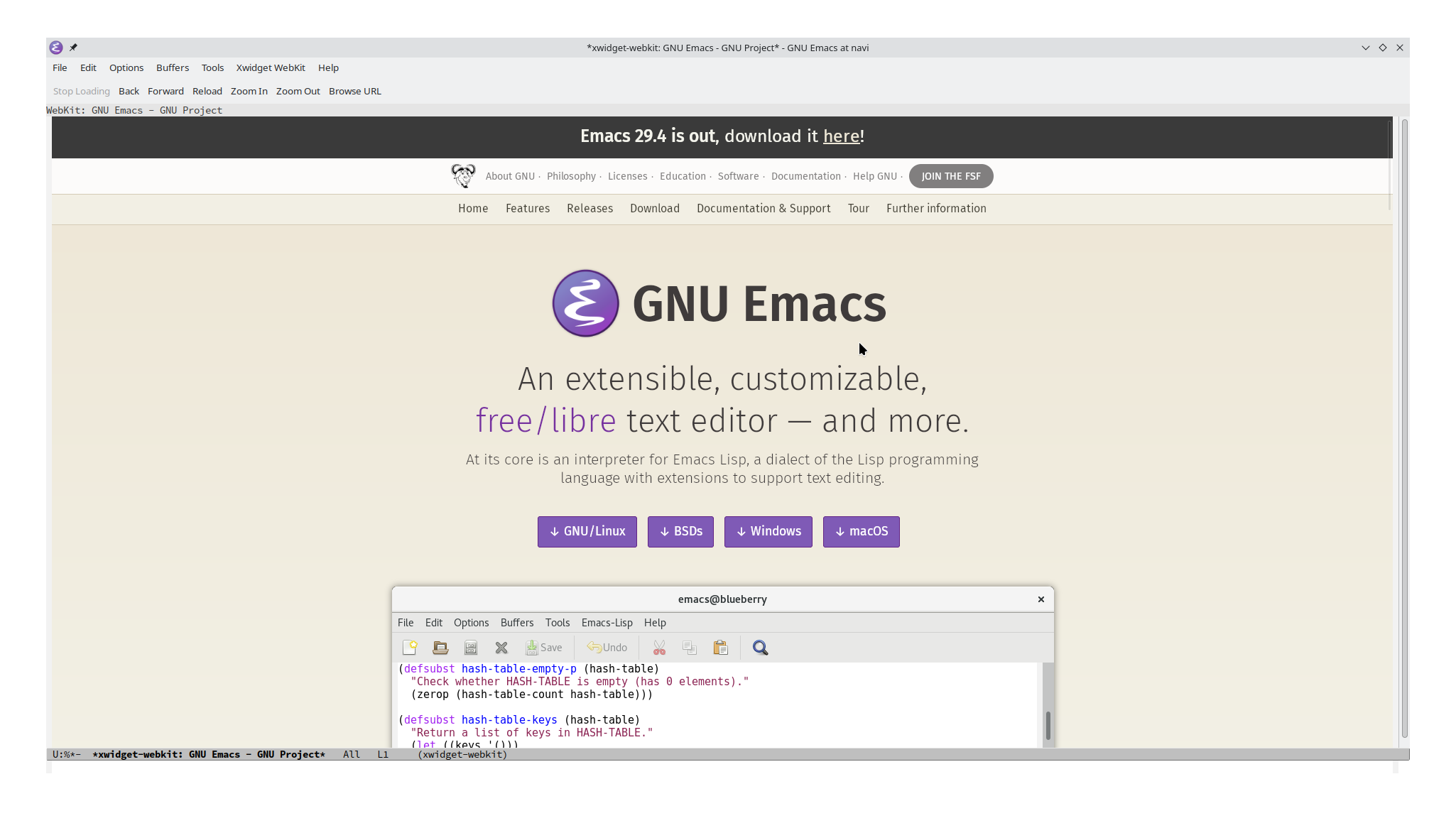
Task: Click (xwidget-webkit) mode indicator in mode line
Action: (462, 754)
